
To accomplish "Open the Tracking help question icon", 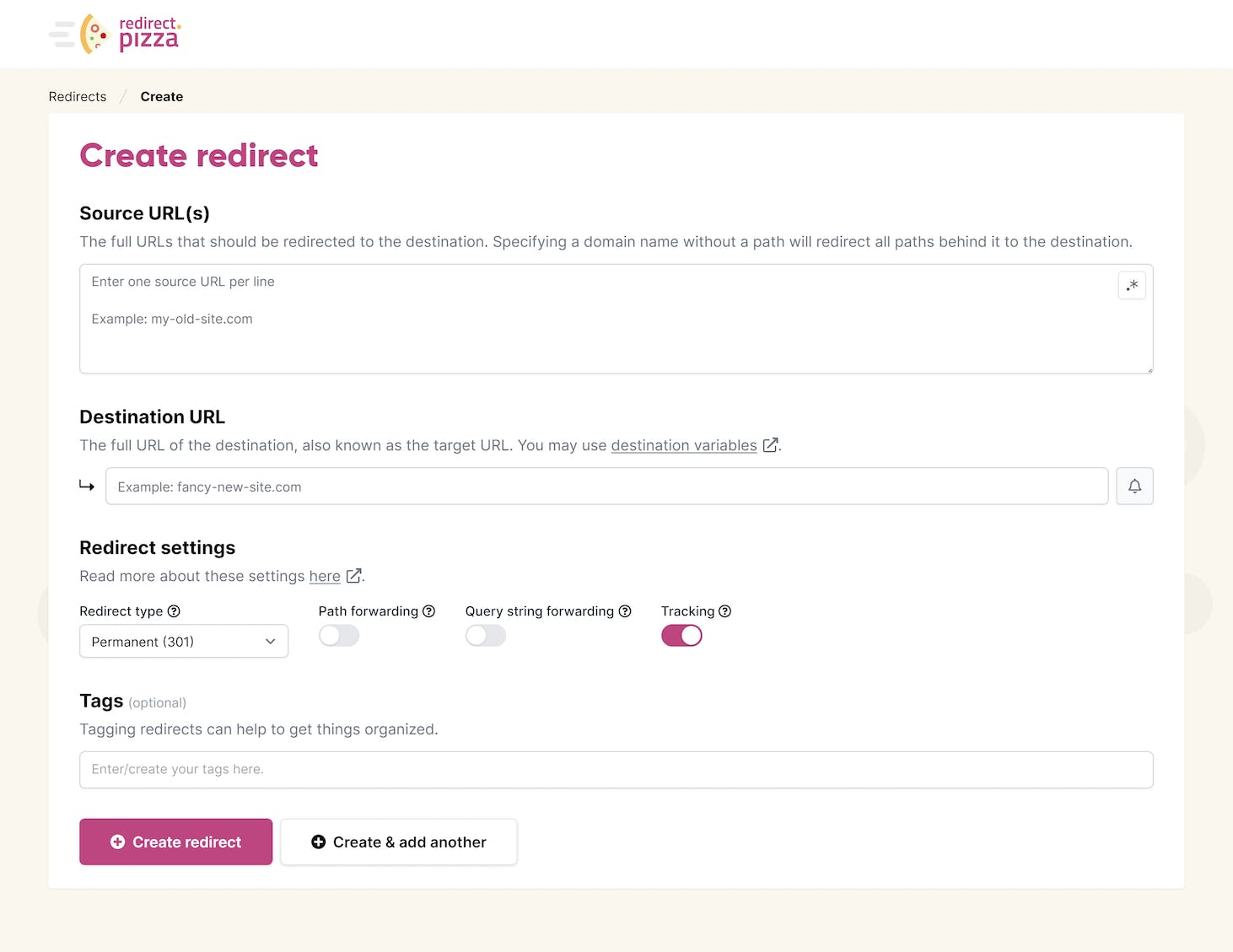I will click(724, 611).
